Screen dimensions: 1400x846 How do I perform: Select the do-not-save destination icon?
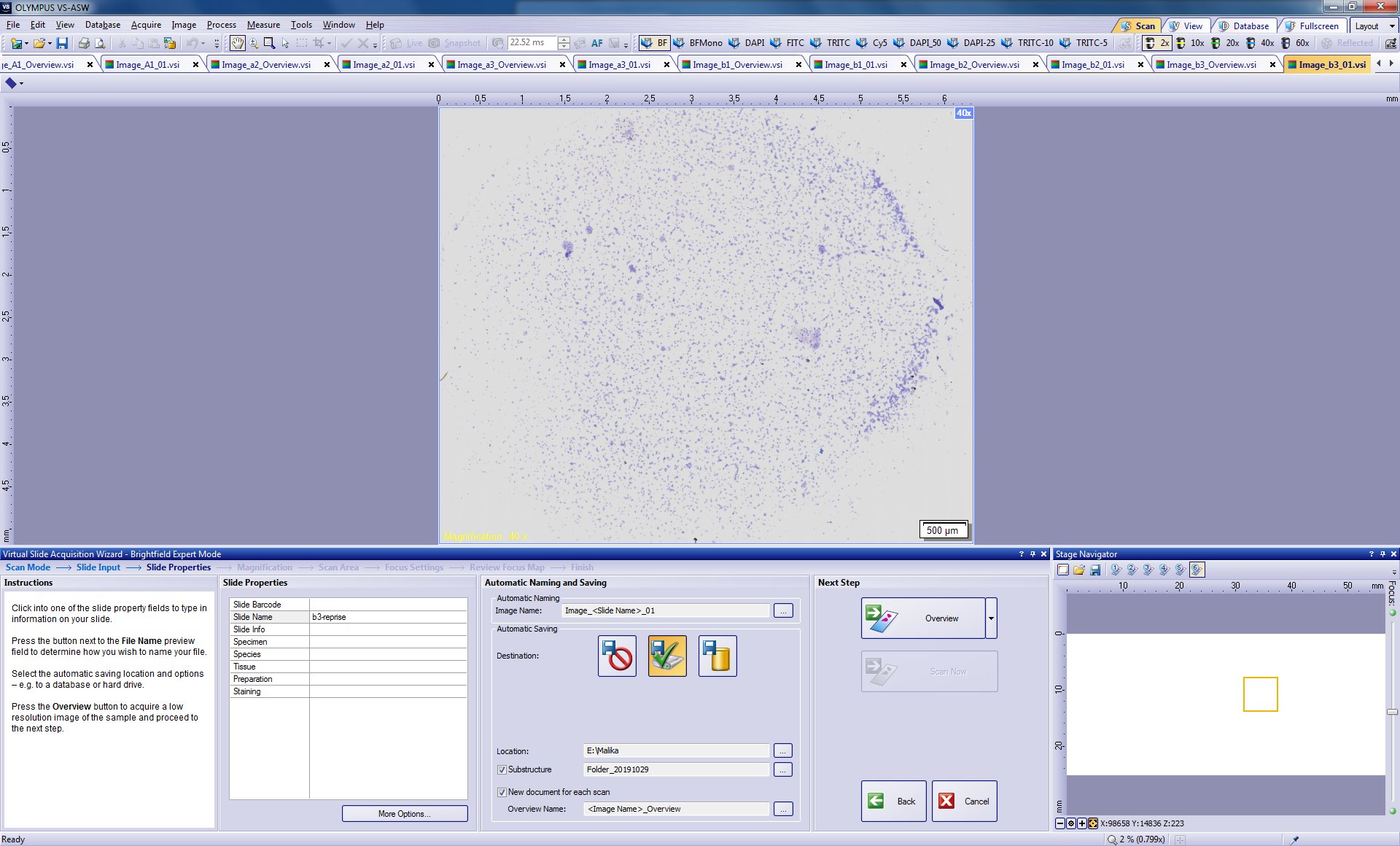click(617, 656)
